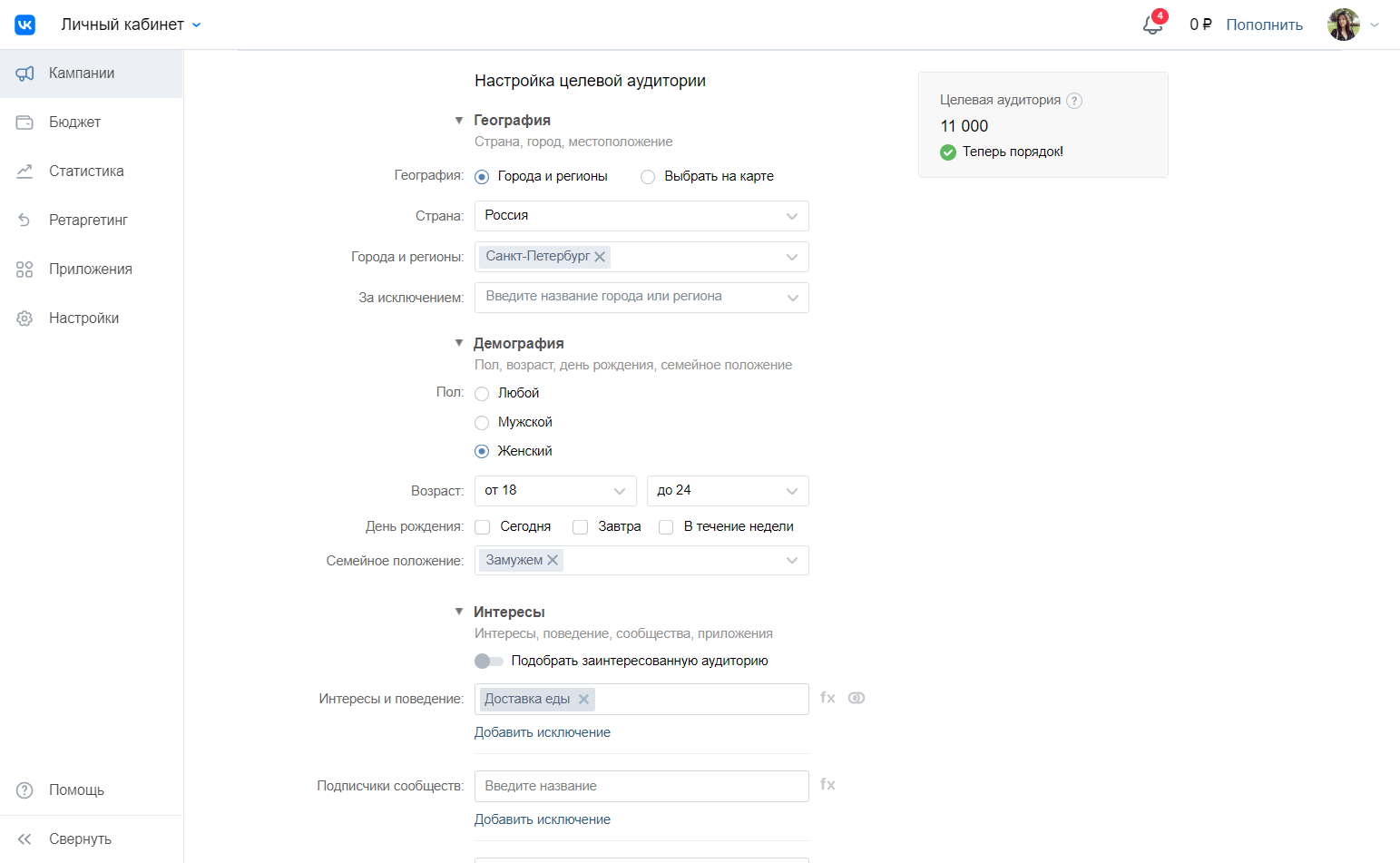This screenshot has width=1400, height=863.
Task: Remove the Доставка еды interest tag
Action: [x=584, y=699]
